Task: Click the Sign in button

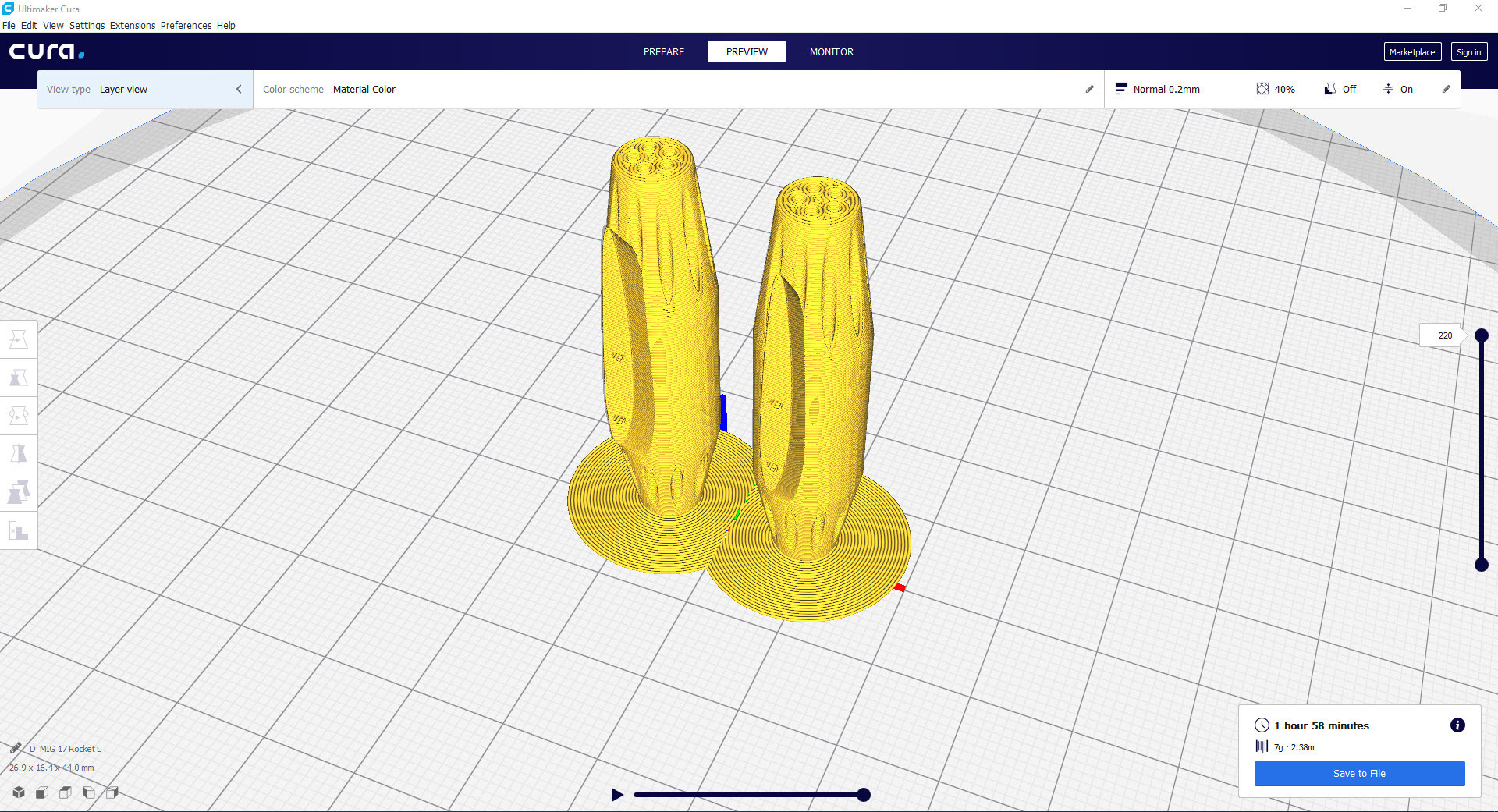Action: (1468, 52)
